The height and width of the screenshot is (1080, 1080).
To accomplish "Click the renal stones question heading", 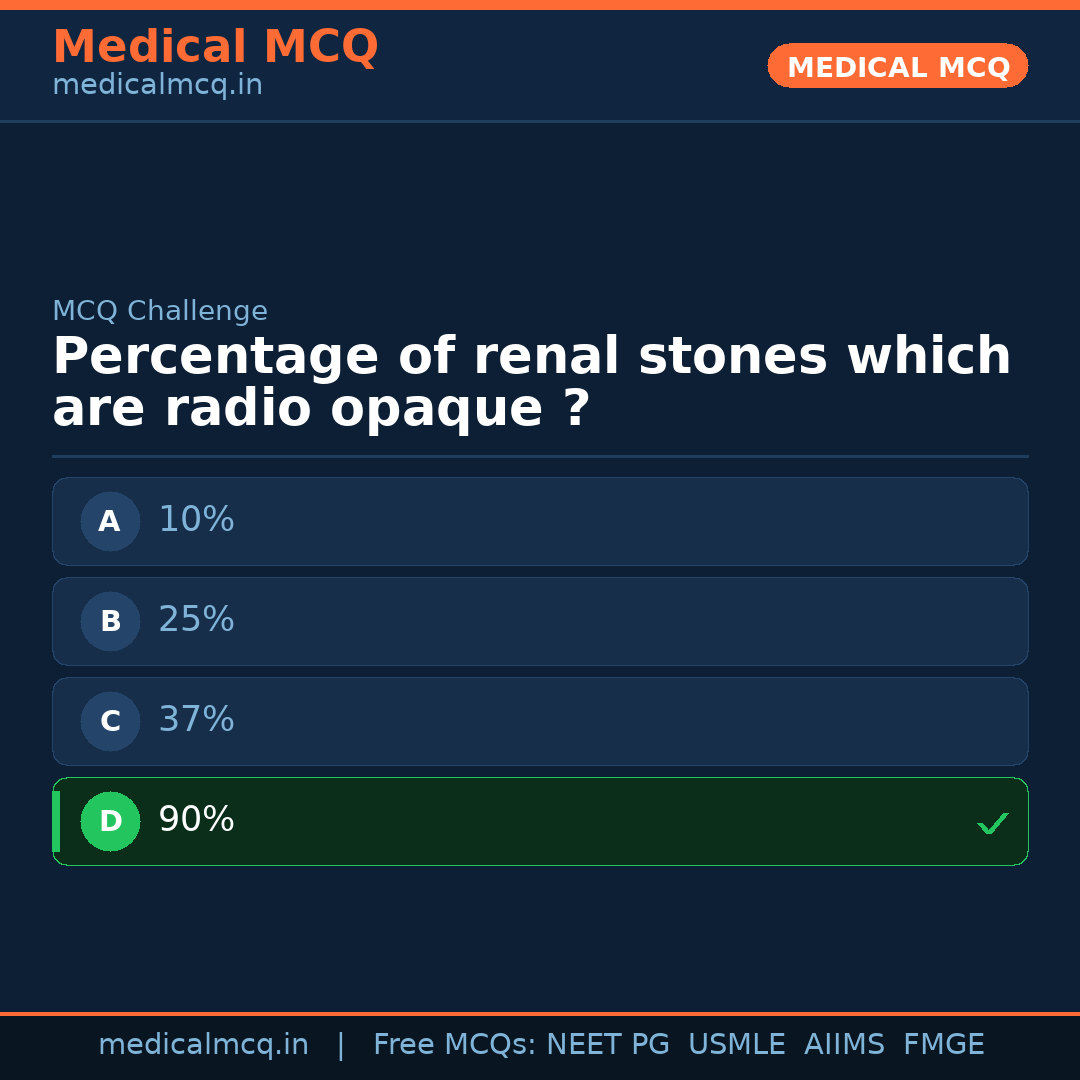I will 531,383.
